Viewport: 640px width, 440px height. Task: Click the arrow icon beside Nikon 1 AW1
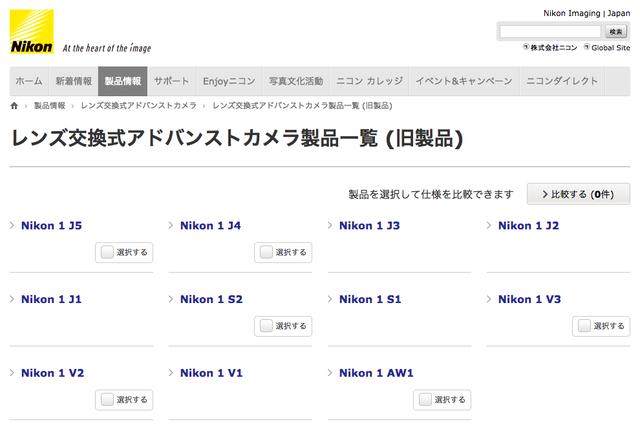pyautogui.click(x=330, y=373)
